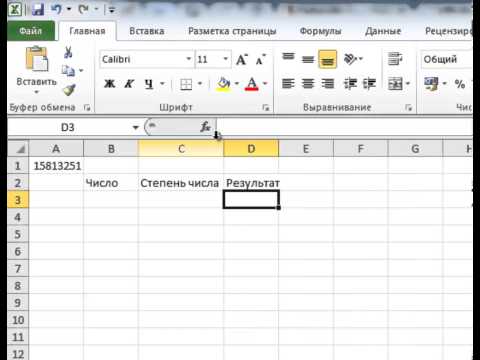Click the Cut scissors icon

(x=68, y=52)
